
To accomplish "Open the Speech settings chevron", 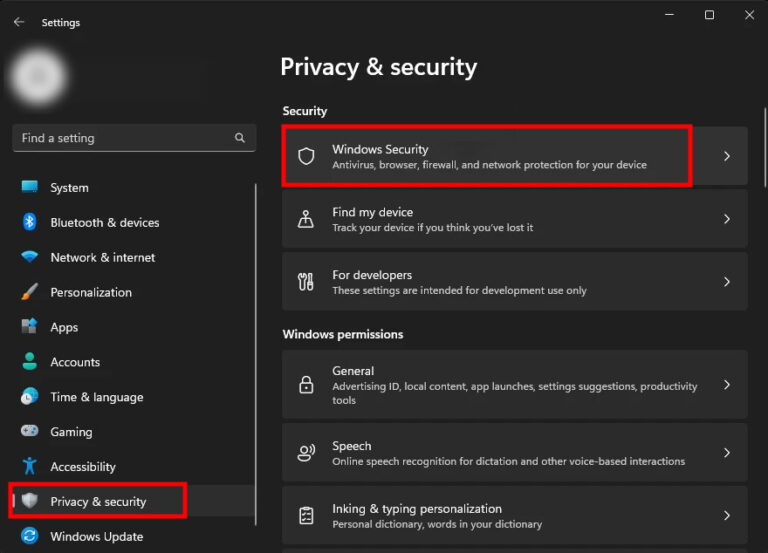I will point(727,453).
